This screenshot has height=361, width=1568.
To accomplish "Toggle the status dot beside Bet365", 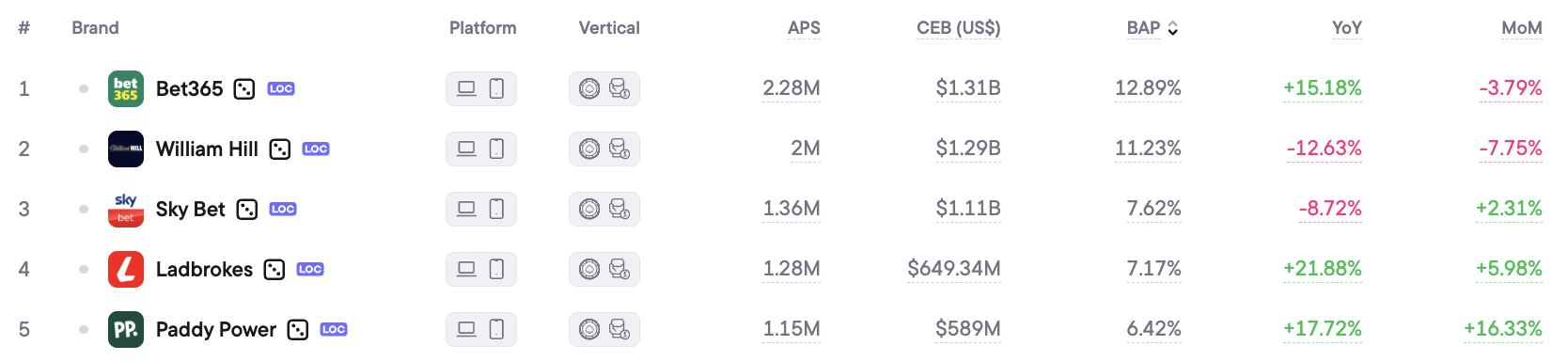I will click(84, 88).
